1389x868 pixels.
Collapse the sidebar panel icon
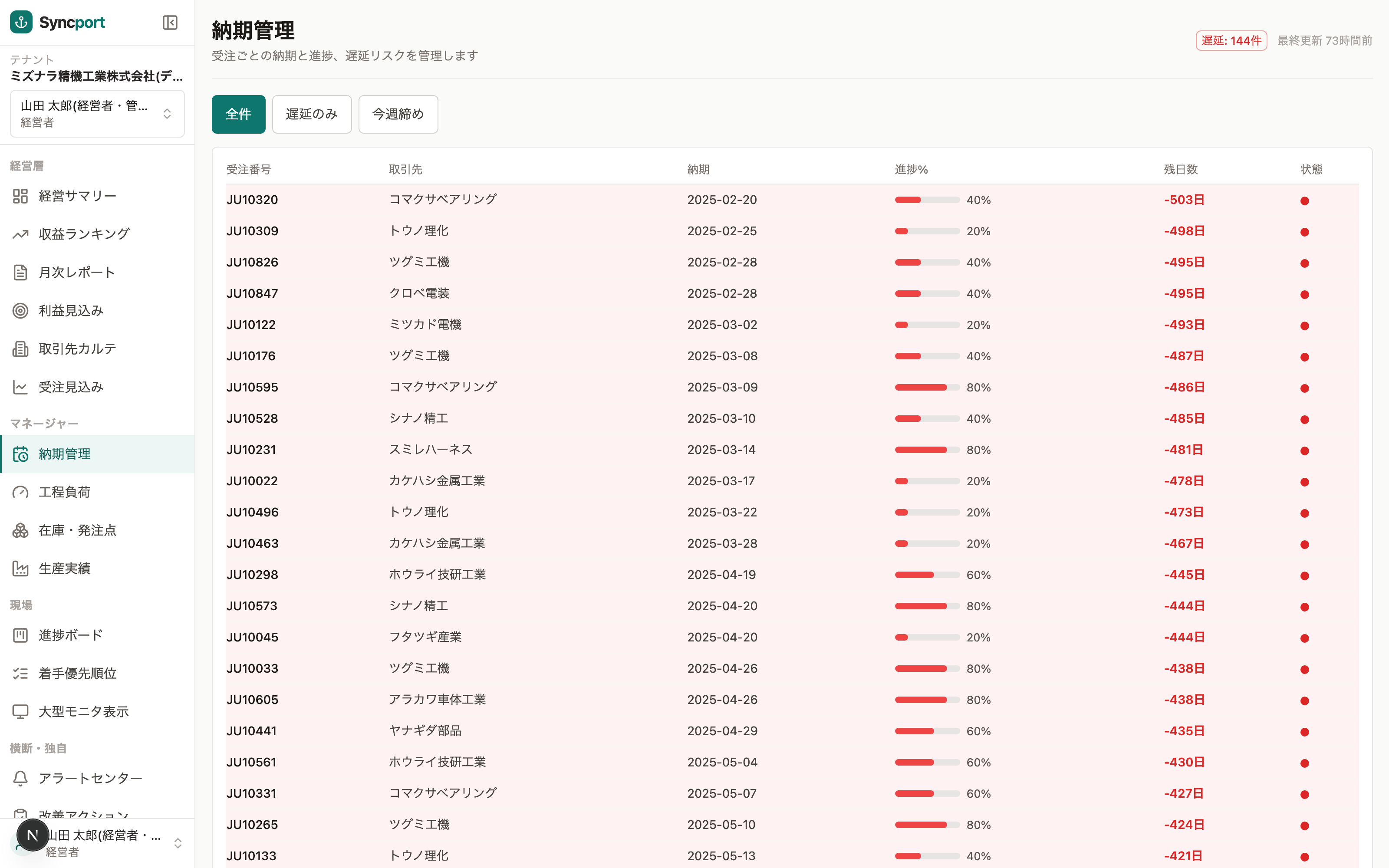[170, 23]
